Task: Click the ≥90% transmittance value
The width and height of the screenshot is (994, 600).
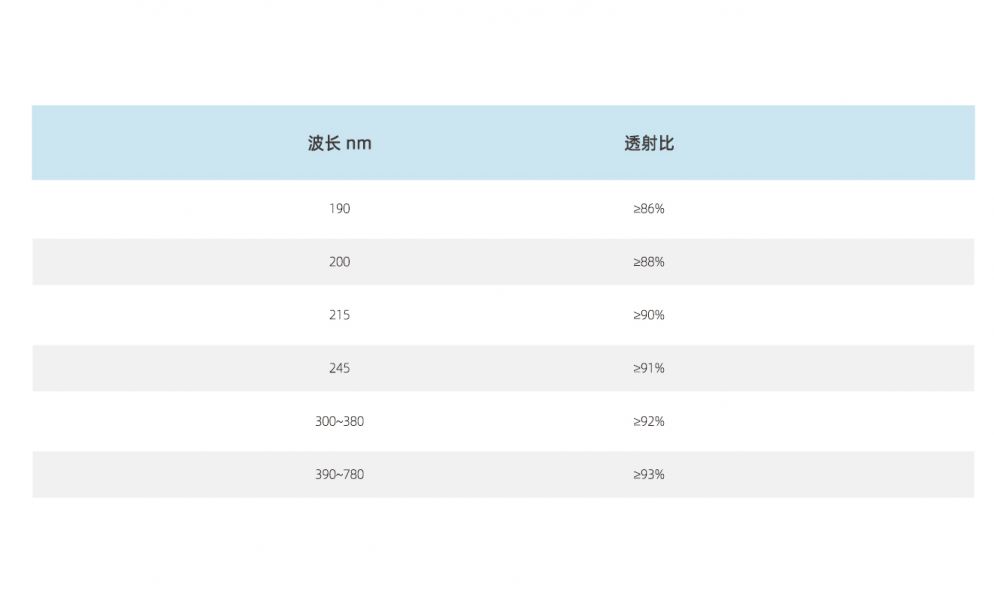Action: coord(649,315)
